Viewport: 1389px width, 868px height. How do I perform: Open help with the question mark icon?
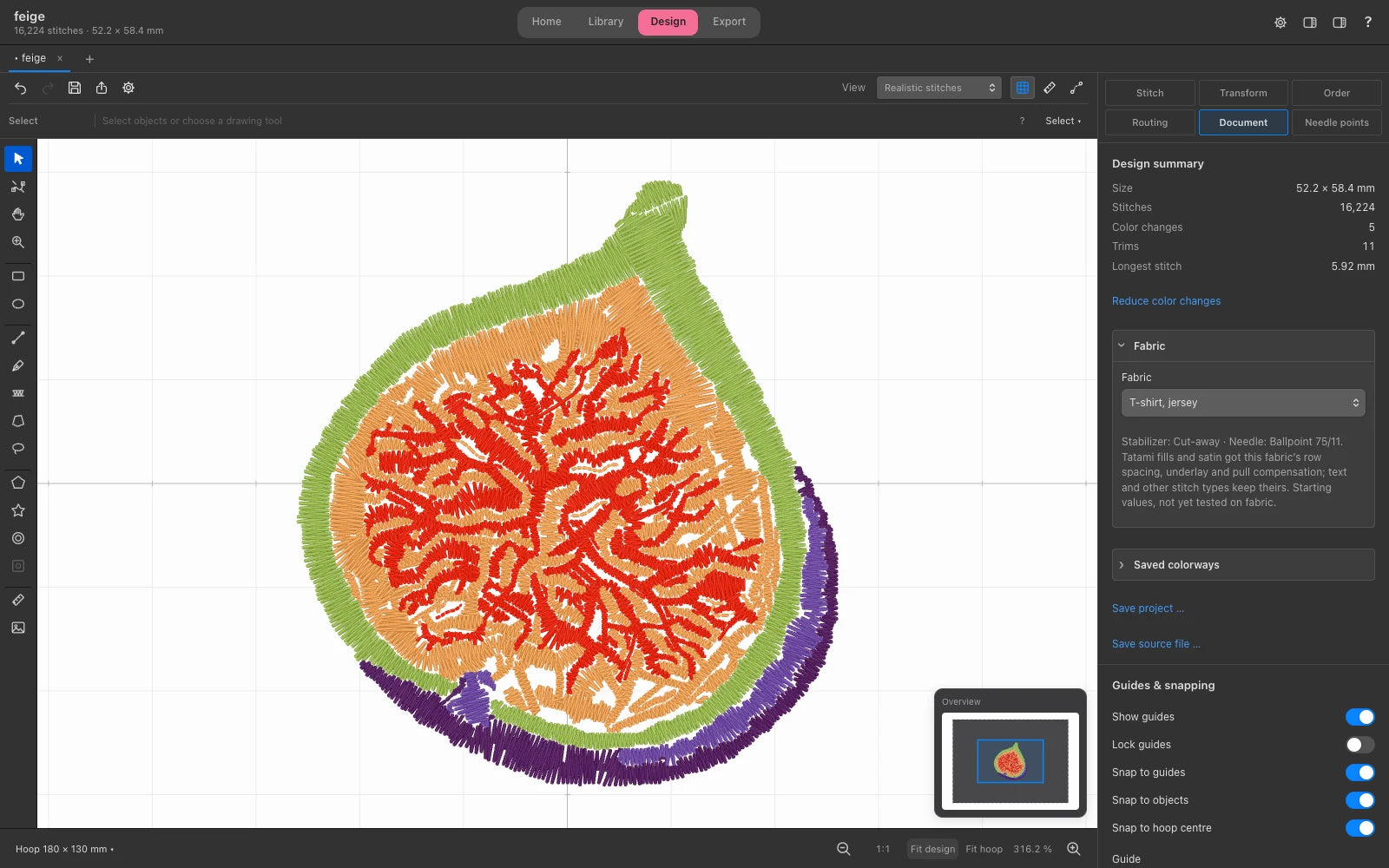pos(1368,23)
